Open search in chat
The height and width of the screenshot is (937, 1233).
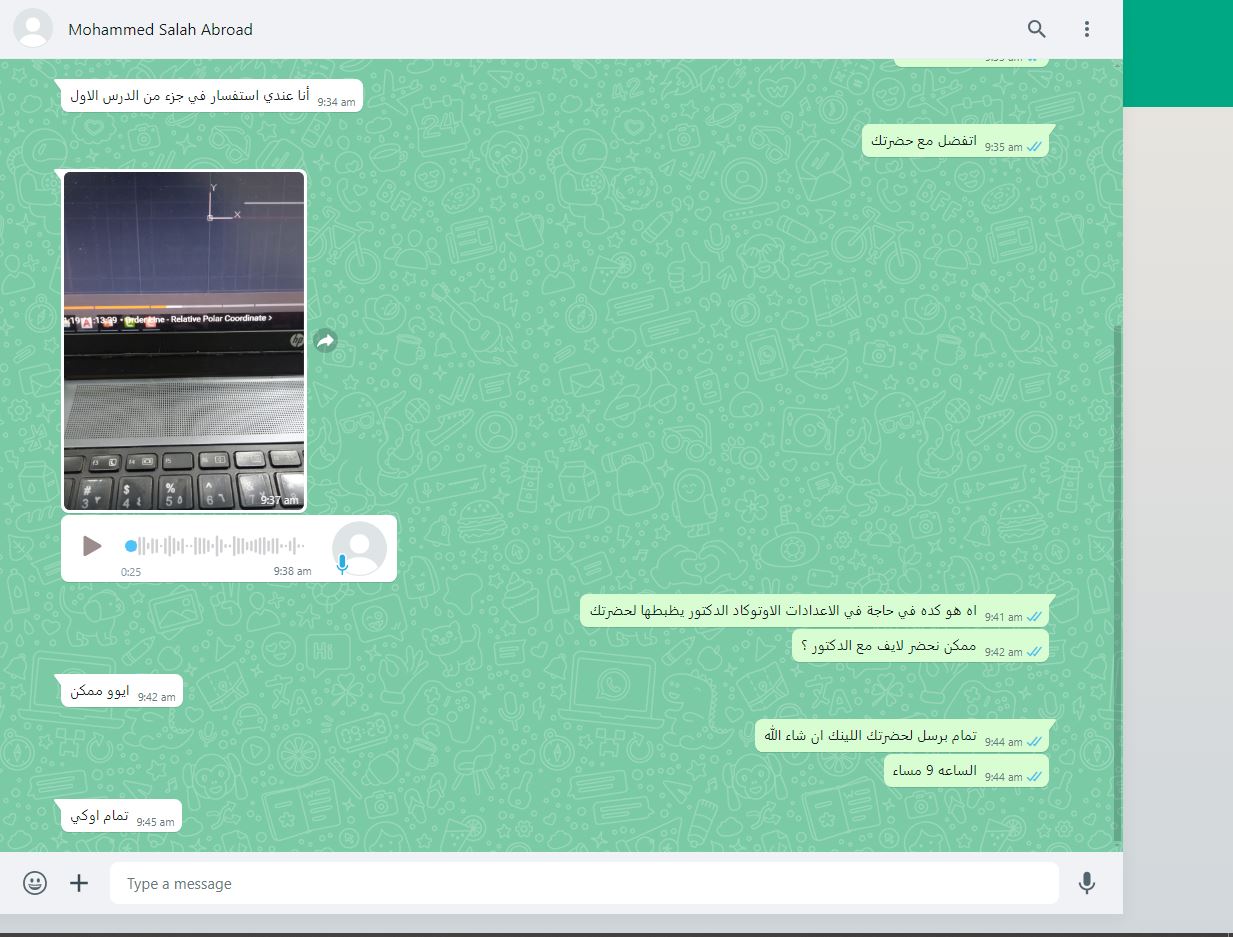coord(1037,29)
